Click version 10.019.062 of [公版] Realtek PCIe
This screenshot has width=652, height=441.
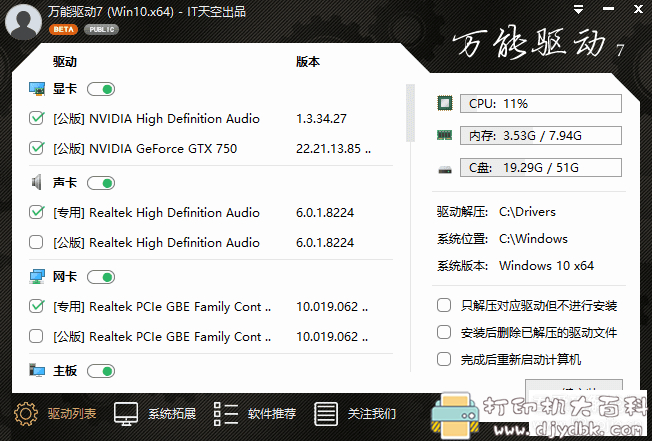tap(332, 337)
